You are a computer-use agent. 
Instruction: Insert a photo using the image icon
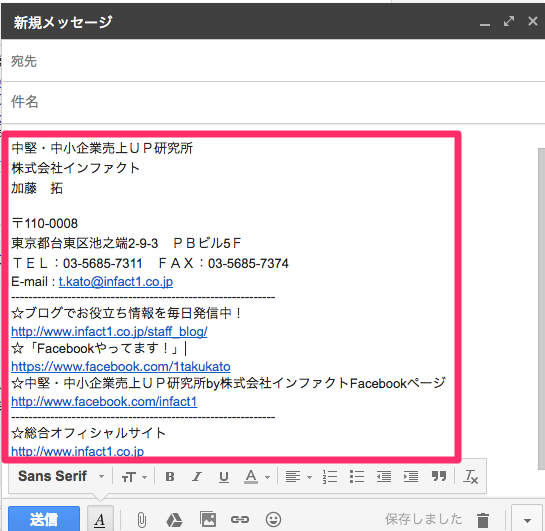[x=208, y=519]
